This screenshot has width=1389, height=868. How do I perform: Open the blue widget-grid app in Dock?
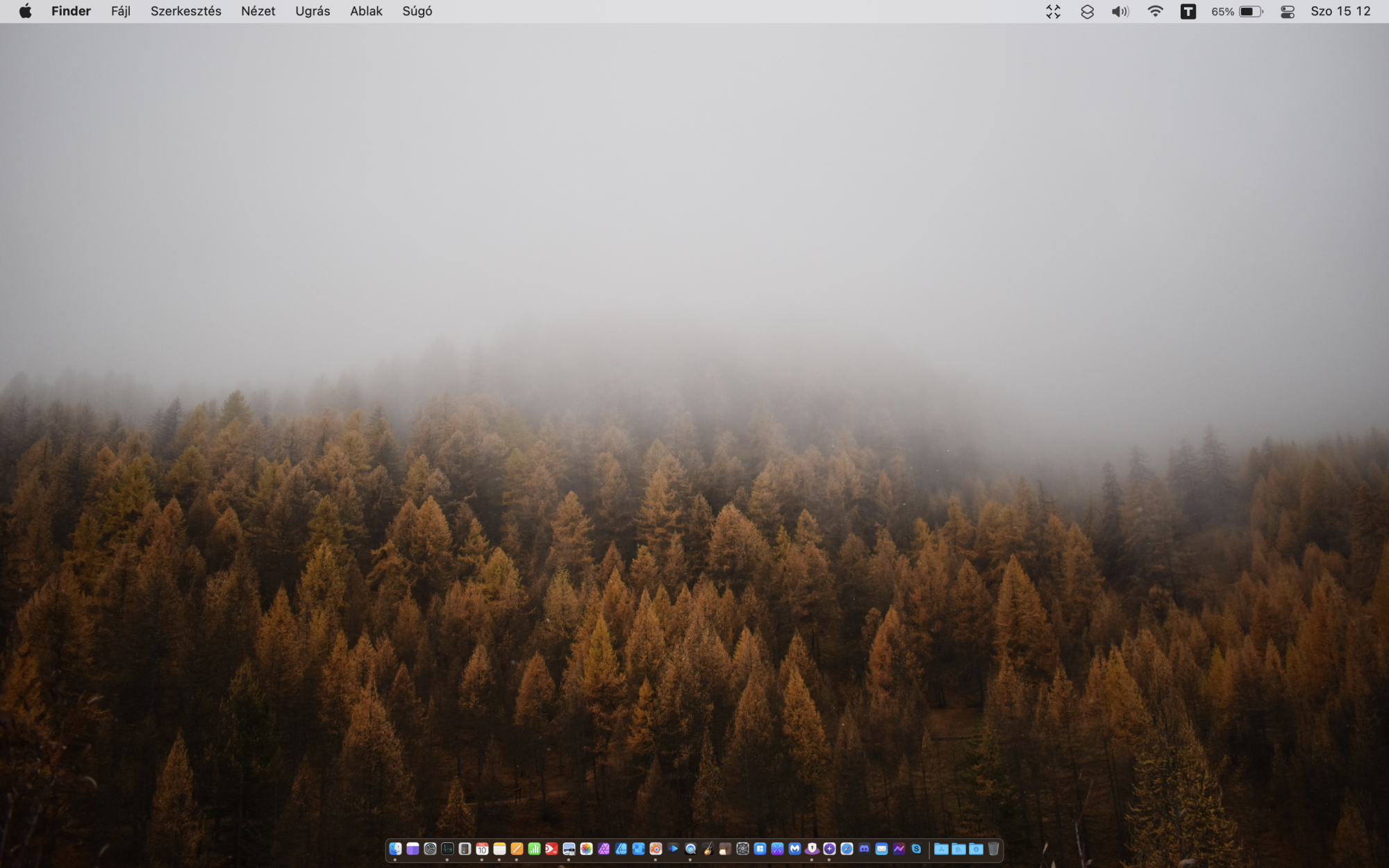[760, 849]
